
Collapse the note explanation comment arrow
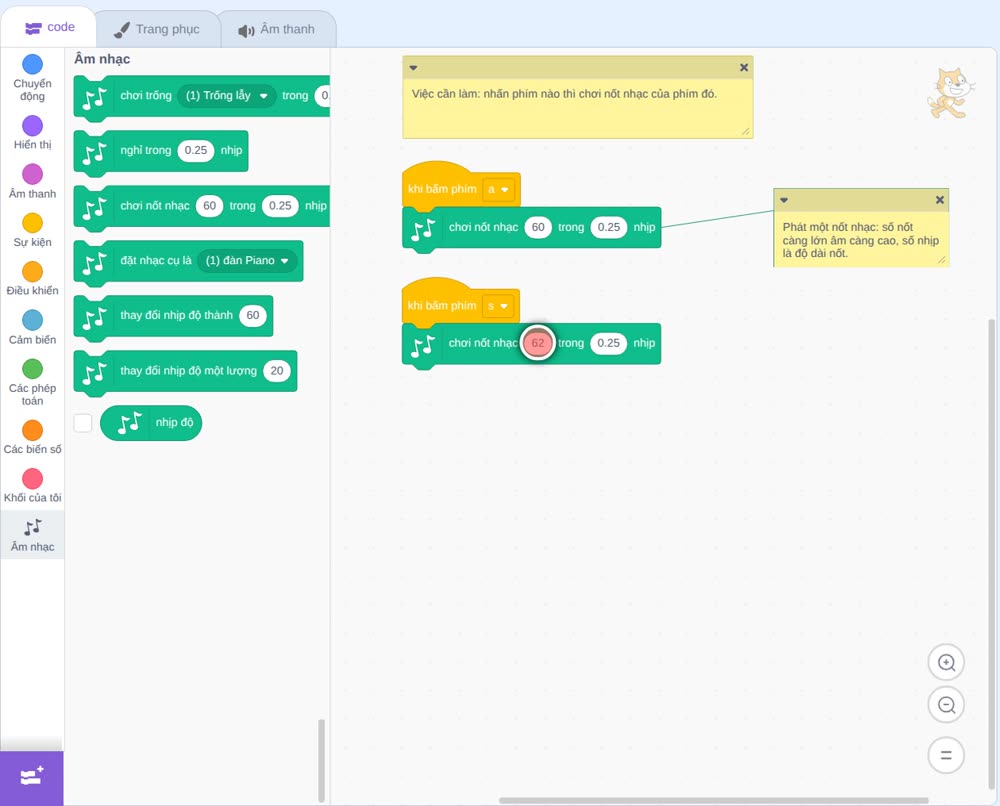tap(784, 200)
